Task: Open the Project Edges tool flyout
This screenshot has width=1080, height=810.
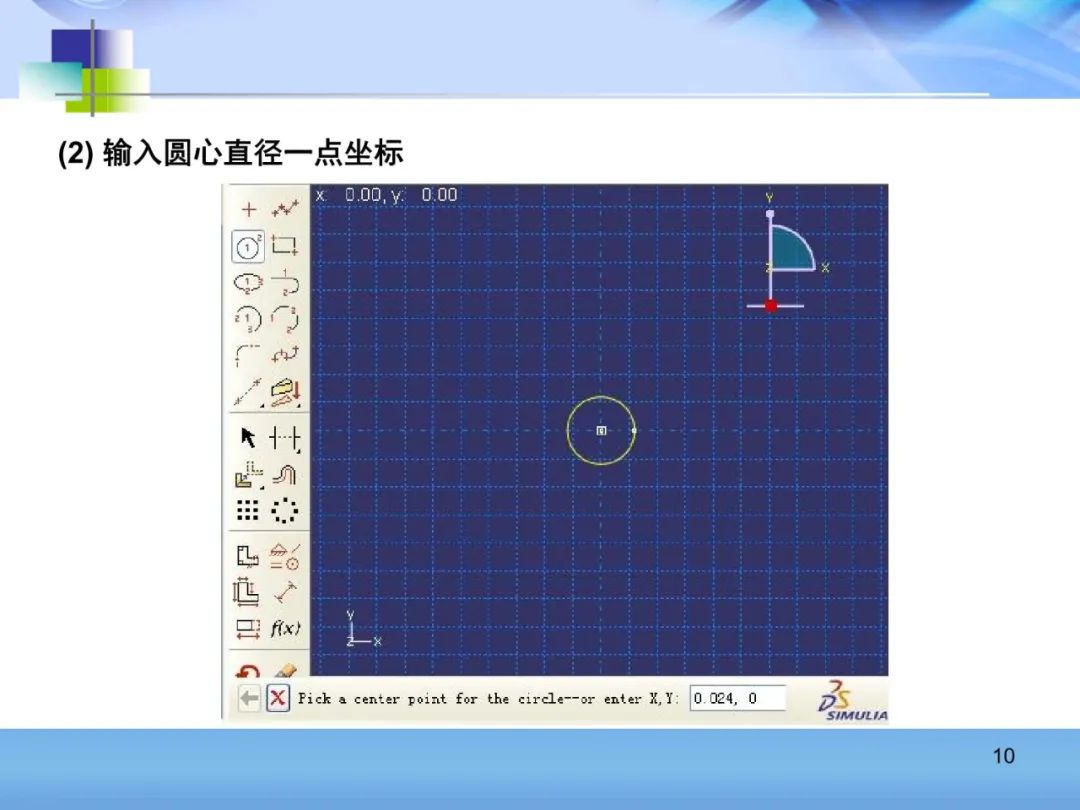Action: 286,392
